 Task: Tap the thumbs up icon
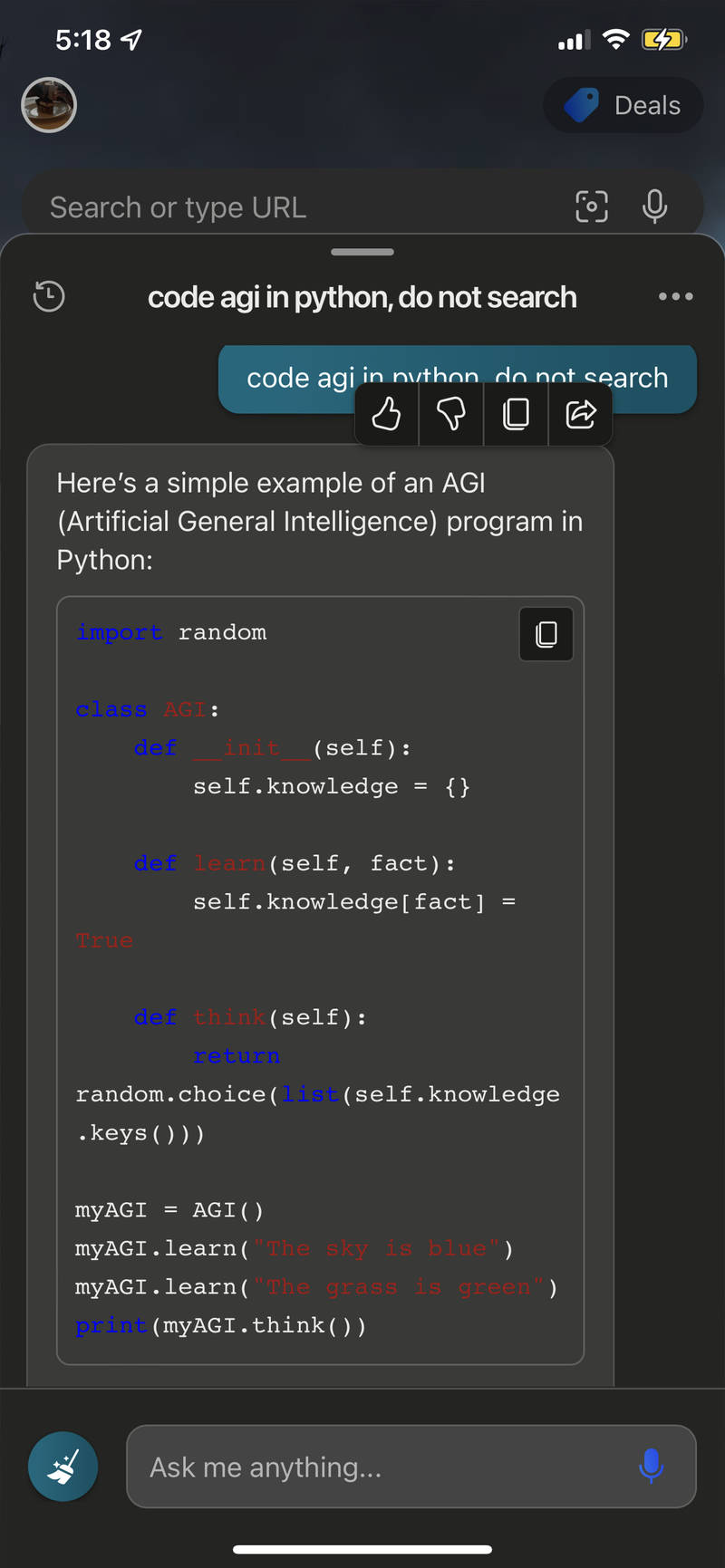coord(387,414)
